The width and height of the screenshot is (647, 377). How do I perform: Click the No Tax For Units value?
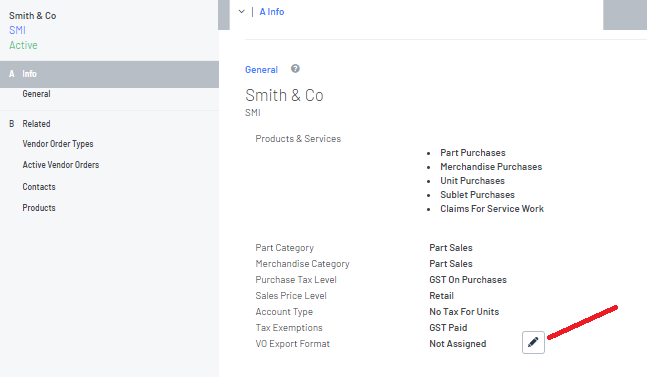pyautogui.click(x=464, y=312)
